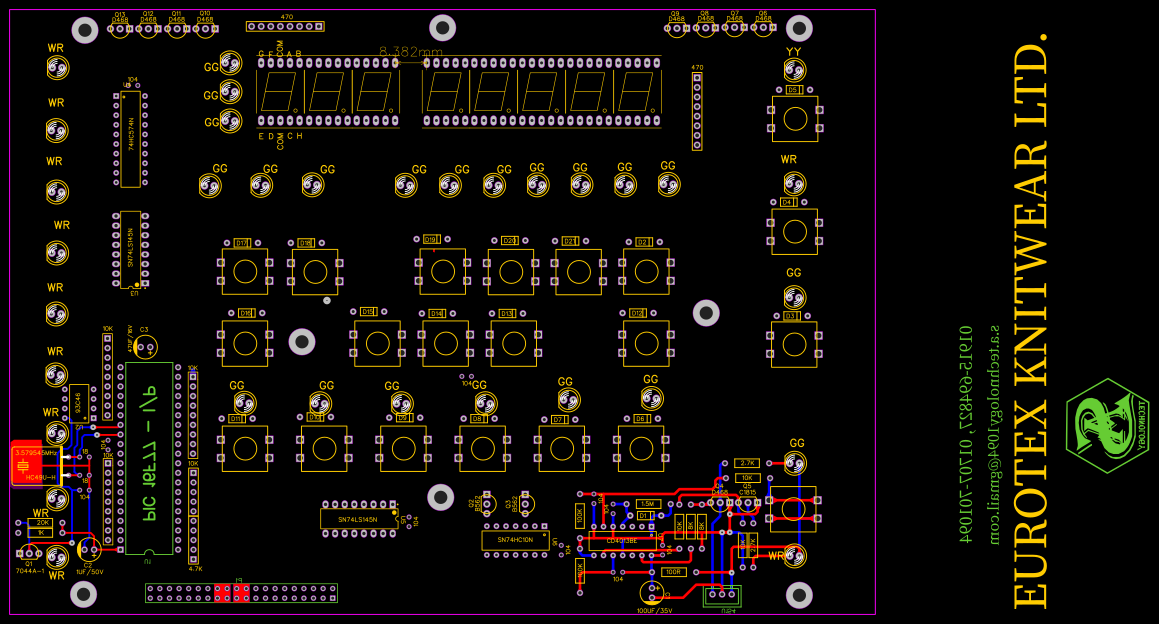Select the tactile switch under D15
The height and width of the screenshot is (624, 1159).
pyautogui.click(x=377, y=344)
